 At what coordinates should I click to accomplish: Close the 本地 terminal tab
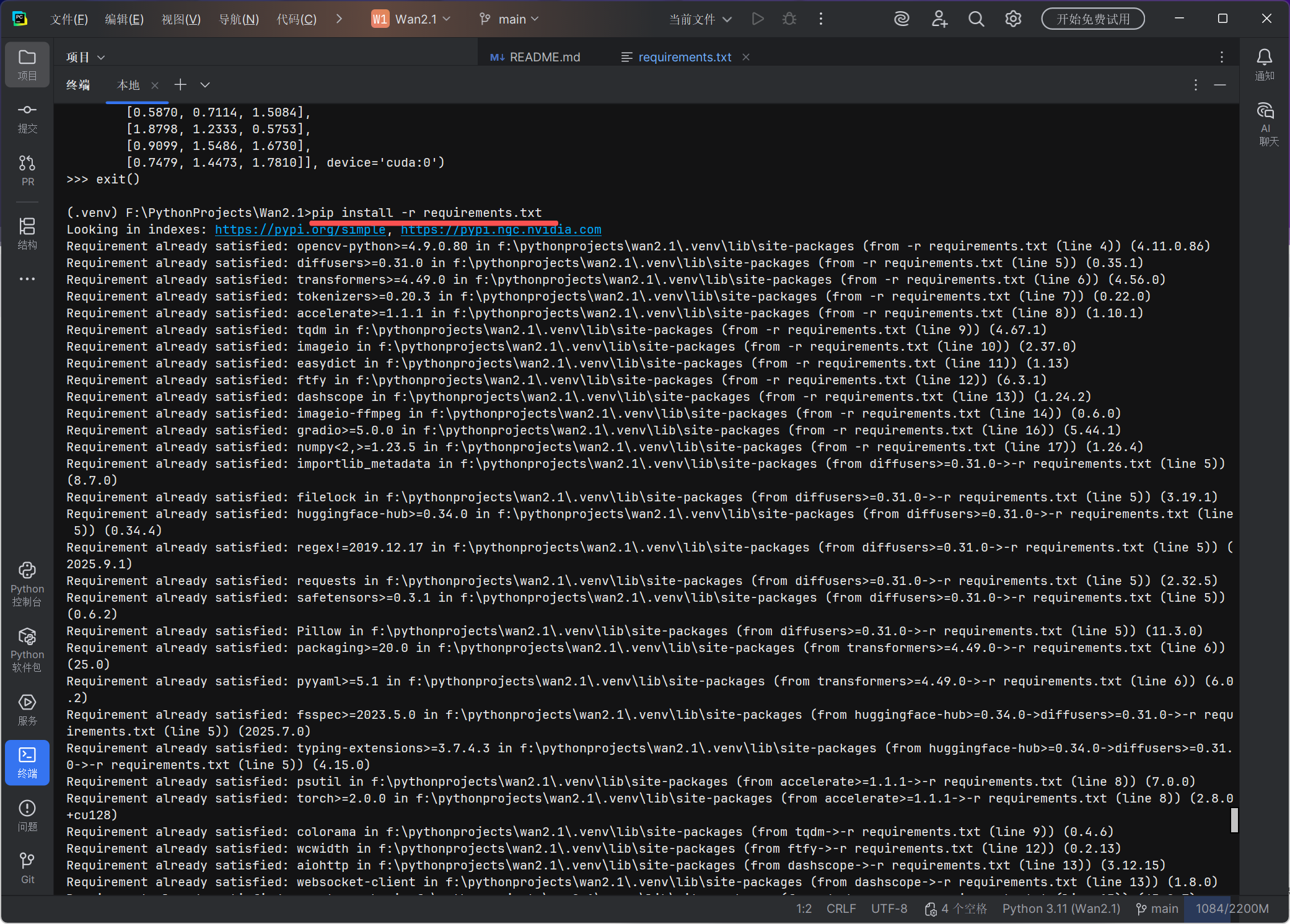(155, 85)
